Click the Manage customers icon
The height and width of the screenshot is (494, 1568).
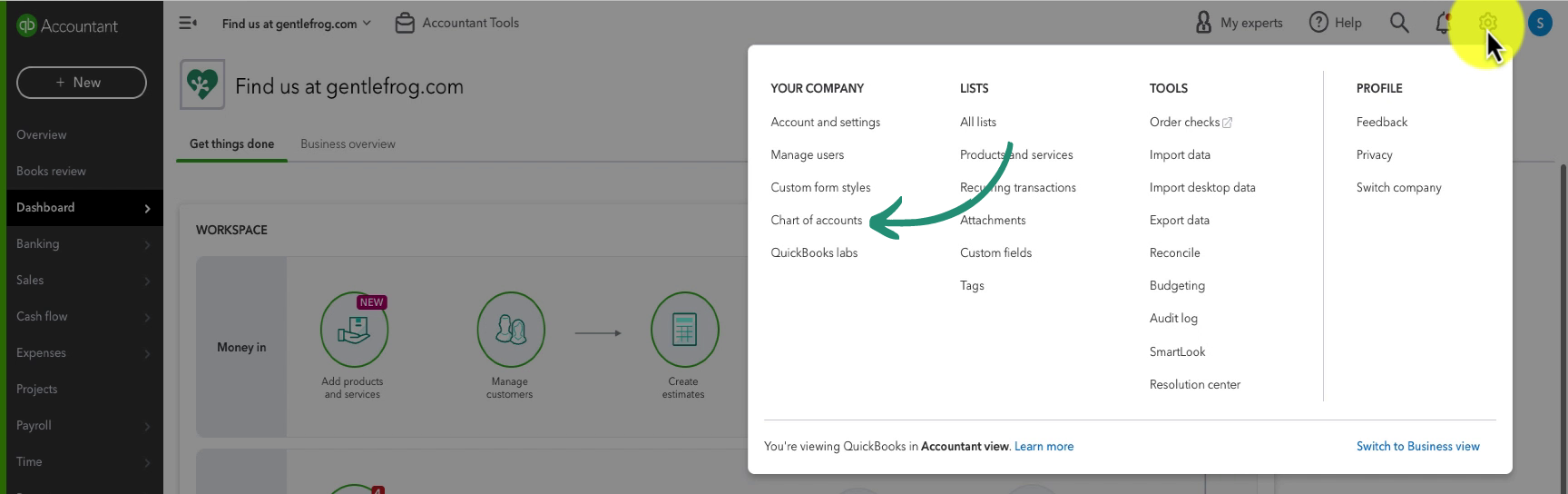coord(511,329)
